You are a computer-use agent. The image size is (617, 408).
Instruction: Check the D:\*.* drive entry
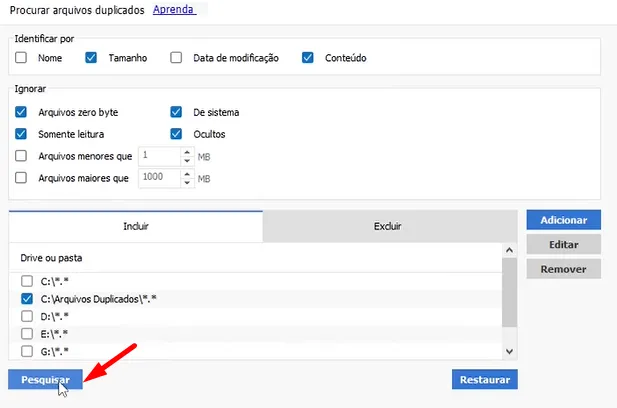click(27, 316)
